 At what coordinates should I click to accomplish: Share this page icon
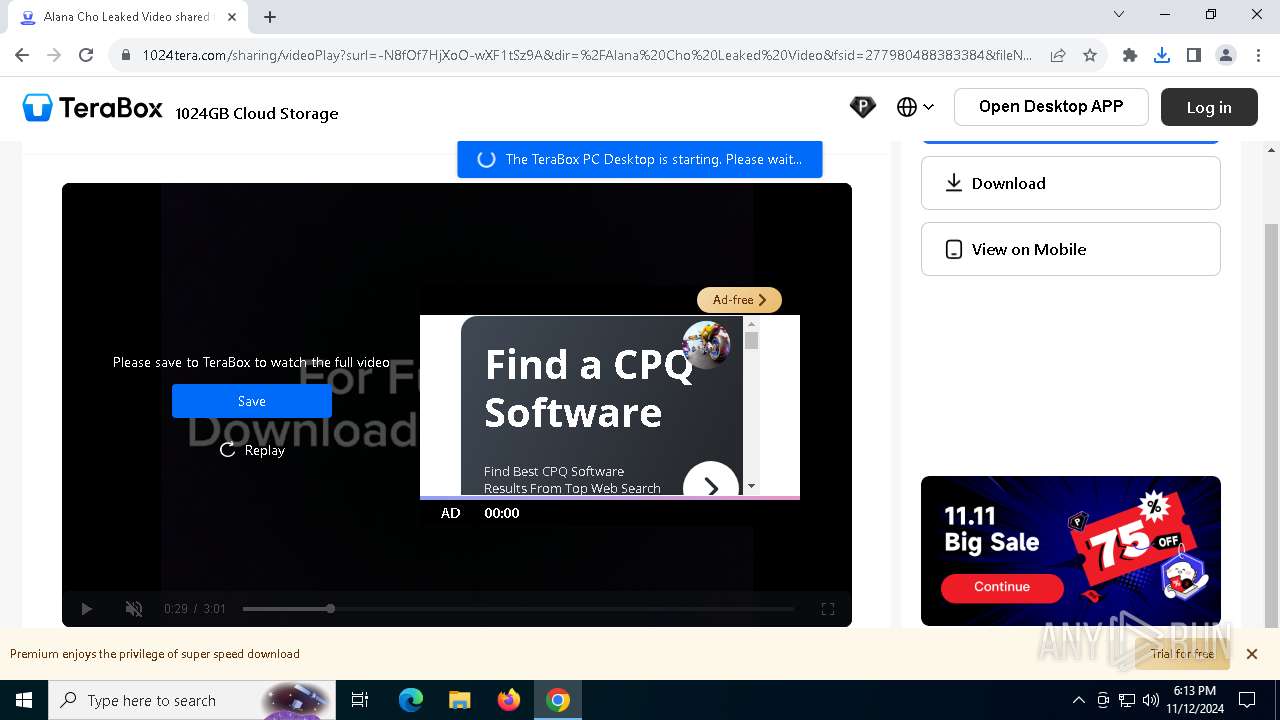(1058, 55)
